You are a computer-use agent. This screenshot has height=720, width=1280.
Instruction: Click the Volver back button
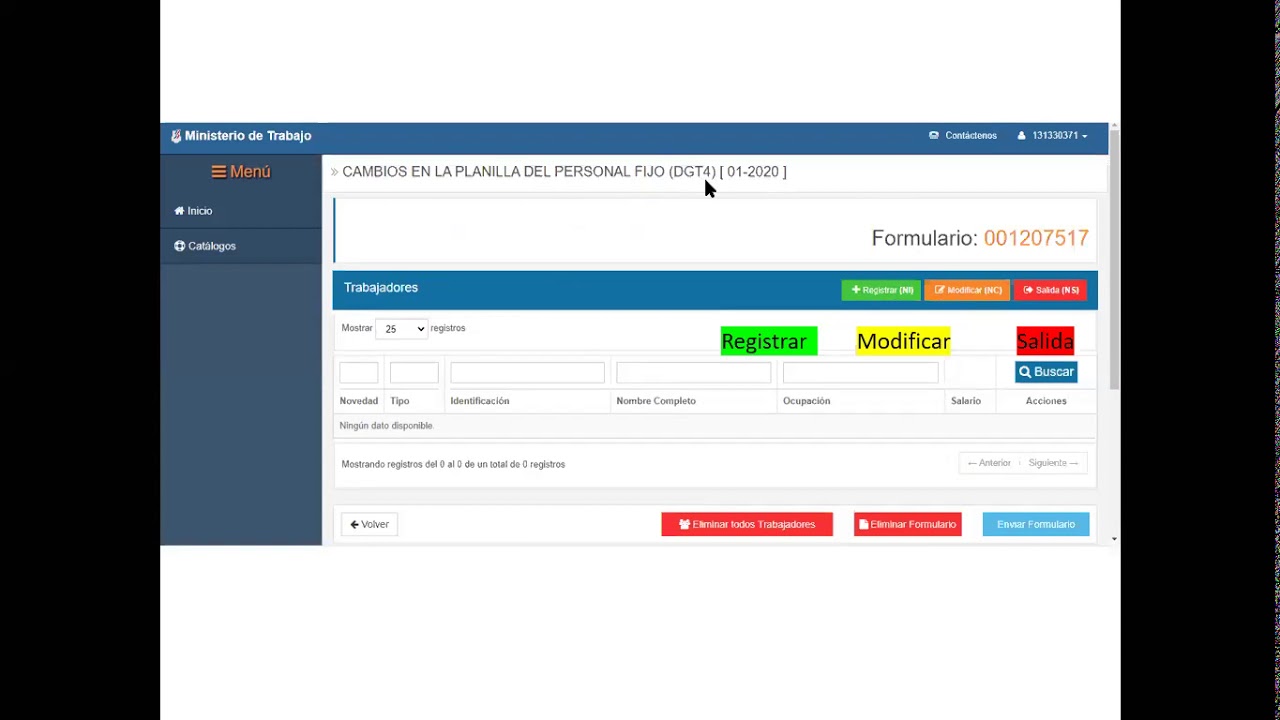click(x=369, y=524)
